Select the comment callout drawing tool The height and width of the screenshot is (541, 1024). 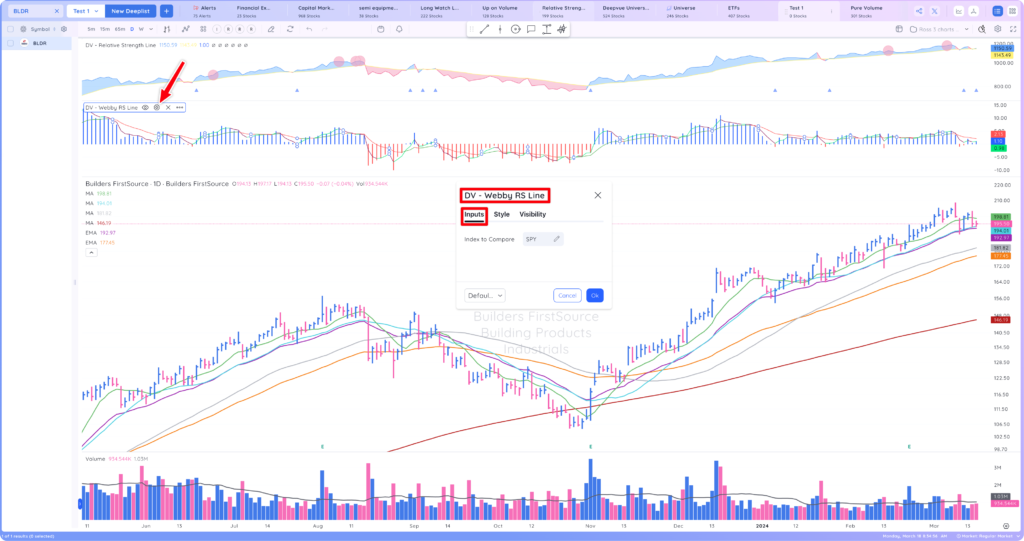(531, 29)
